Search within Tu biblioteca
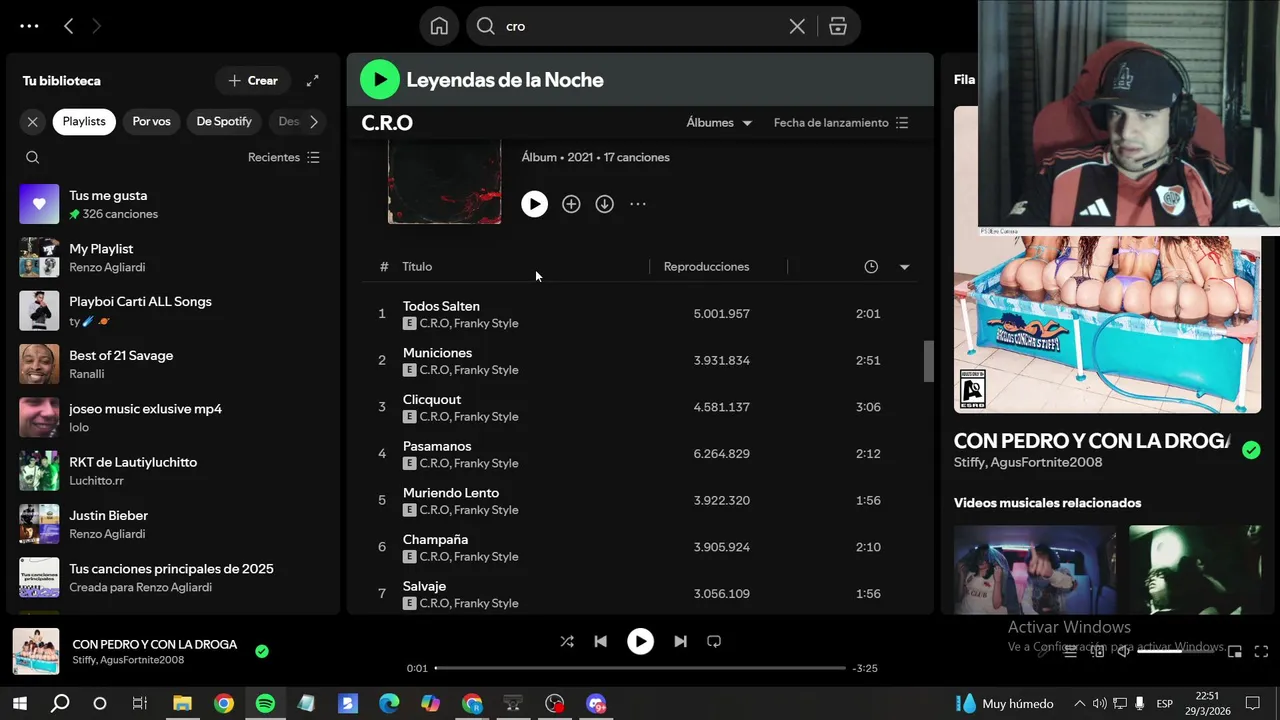 33,157
